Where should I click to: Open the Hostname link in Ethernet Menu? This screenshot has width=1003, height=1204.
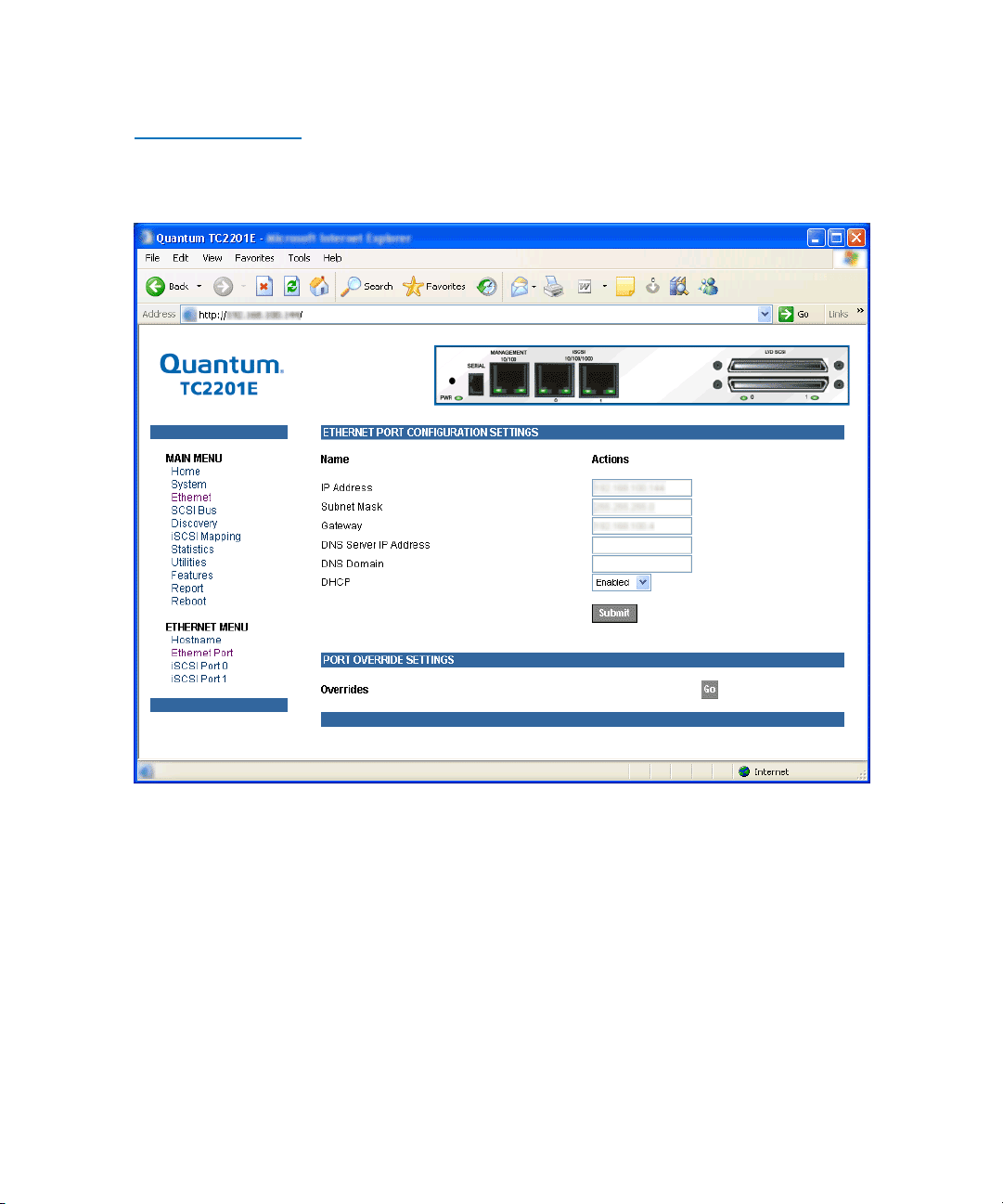click(196, 641)
